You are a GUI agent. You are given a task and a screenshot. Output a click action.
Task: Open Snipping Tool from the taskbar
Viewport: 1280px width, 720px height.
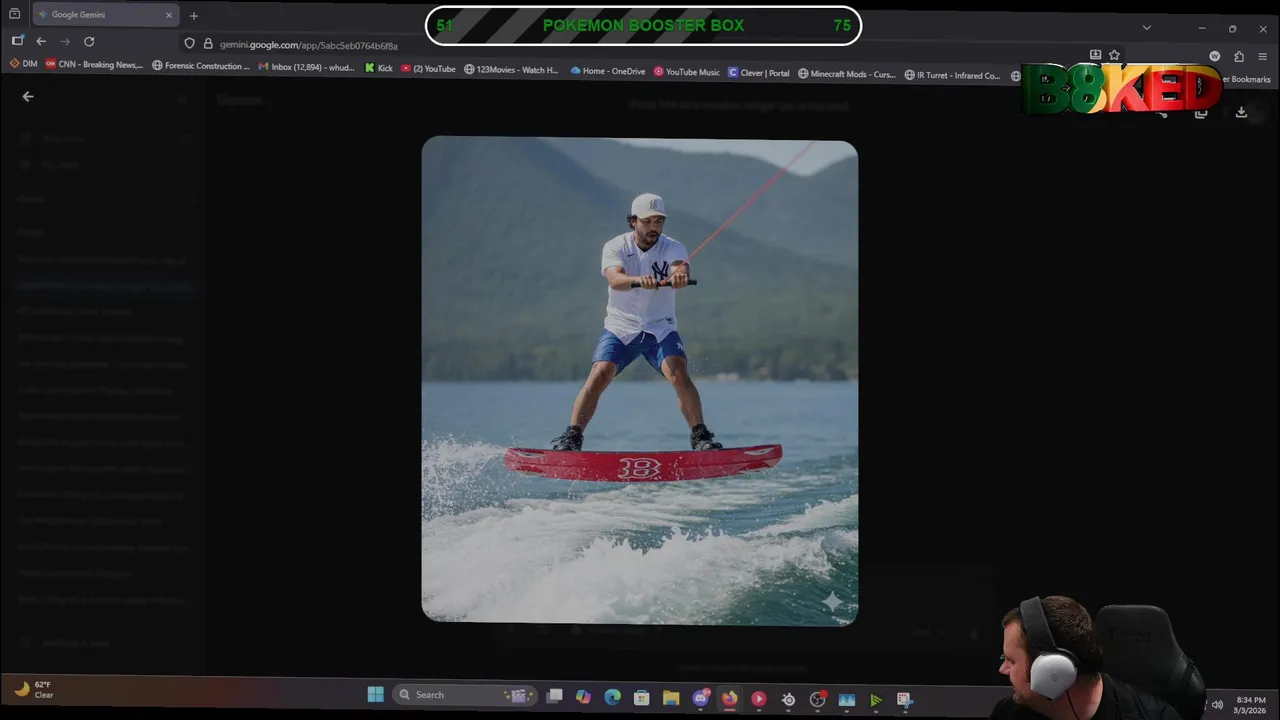point(905,701)
